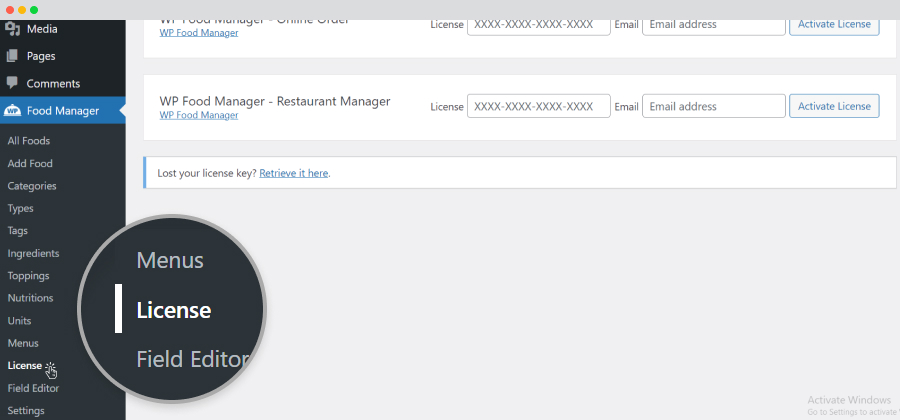Open the Nutritions submenu item

(x=30, y=298)
